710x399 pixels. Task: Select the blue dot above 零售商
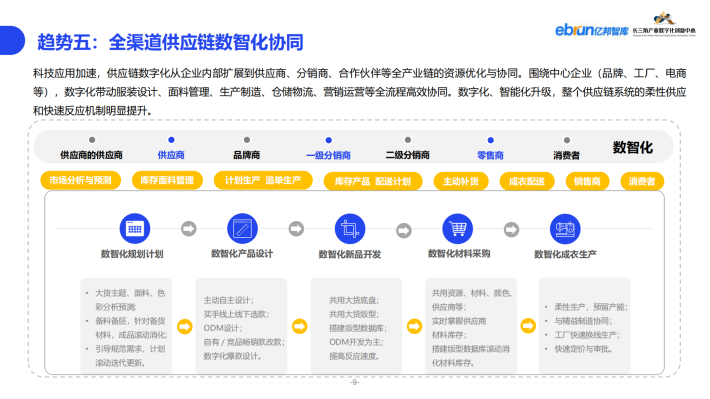pos(490,140)
